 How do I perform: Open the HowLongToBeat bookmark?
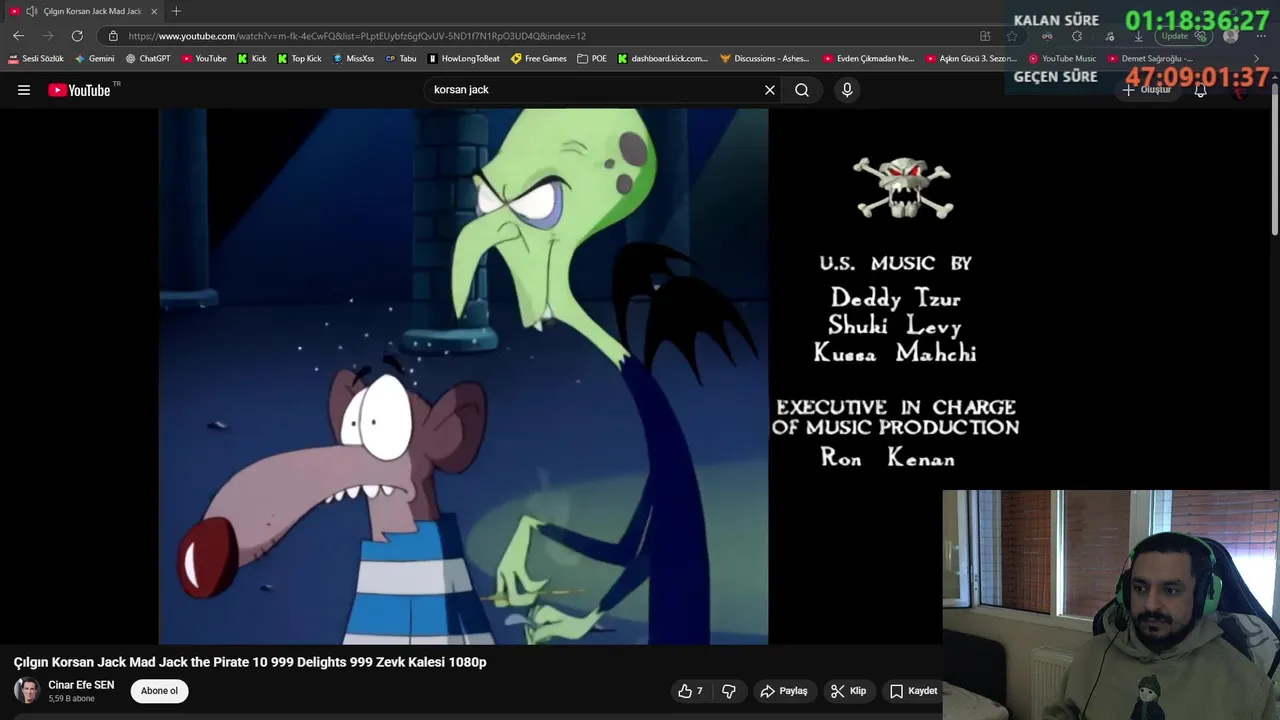pos(464,59)
